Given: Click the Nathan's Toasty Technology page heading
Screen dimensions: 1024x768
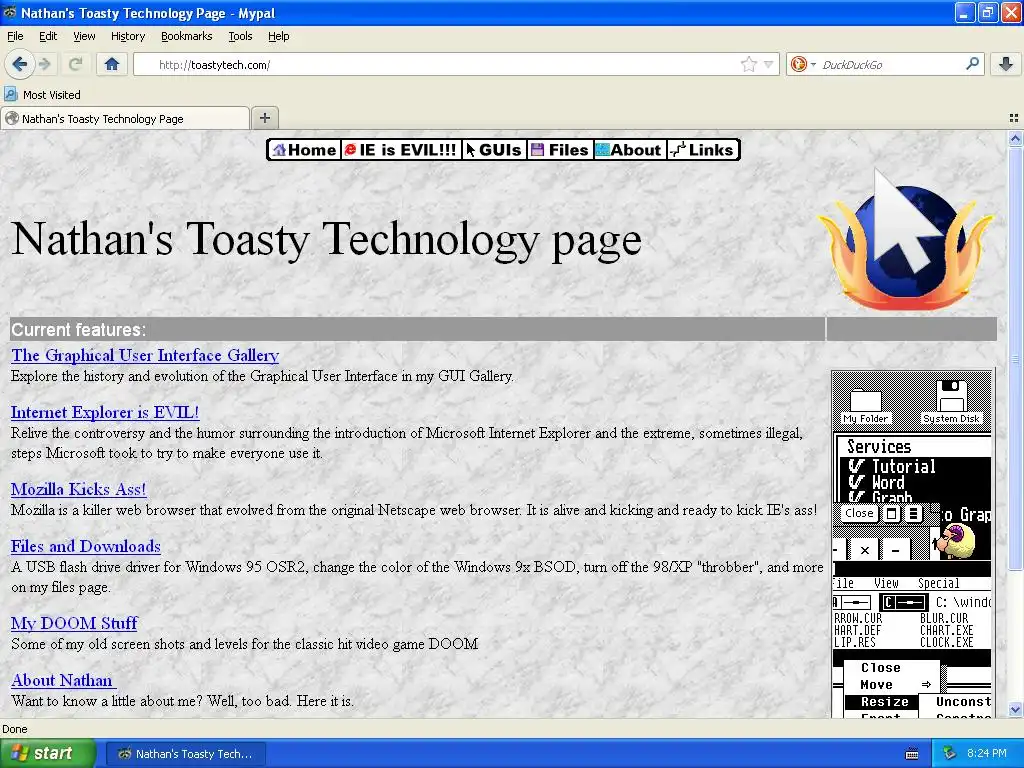Looking at the screenshot, I should point(327,239).
